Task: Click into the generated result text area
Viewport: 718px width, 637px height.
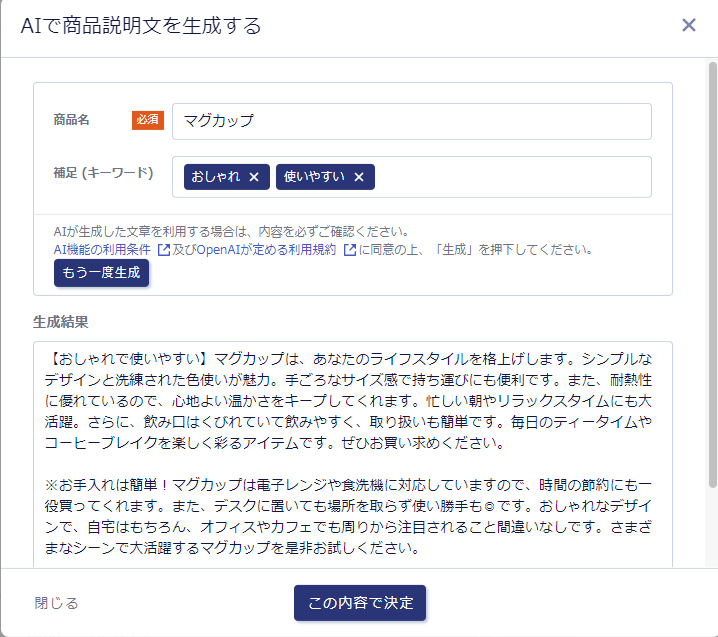Action: [353, 454]
